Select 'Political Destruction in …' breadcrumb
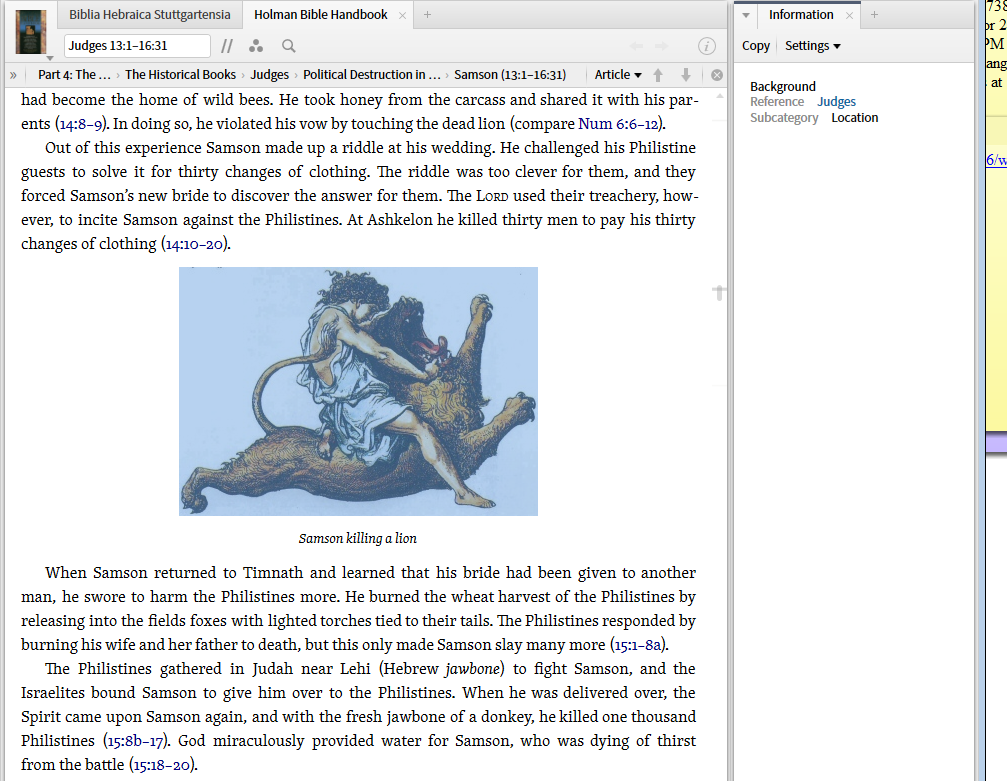1007x781 pixels. click(x=372, y=75)
